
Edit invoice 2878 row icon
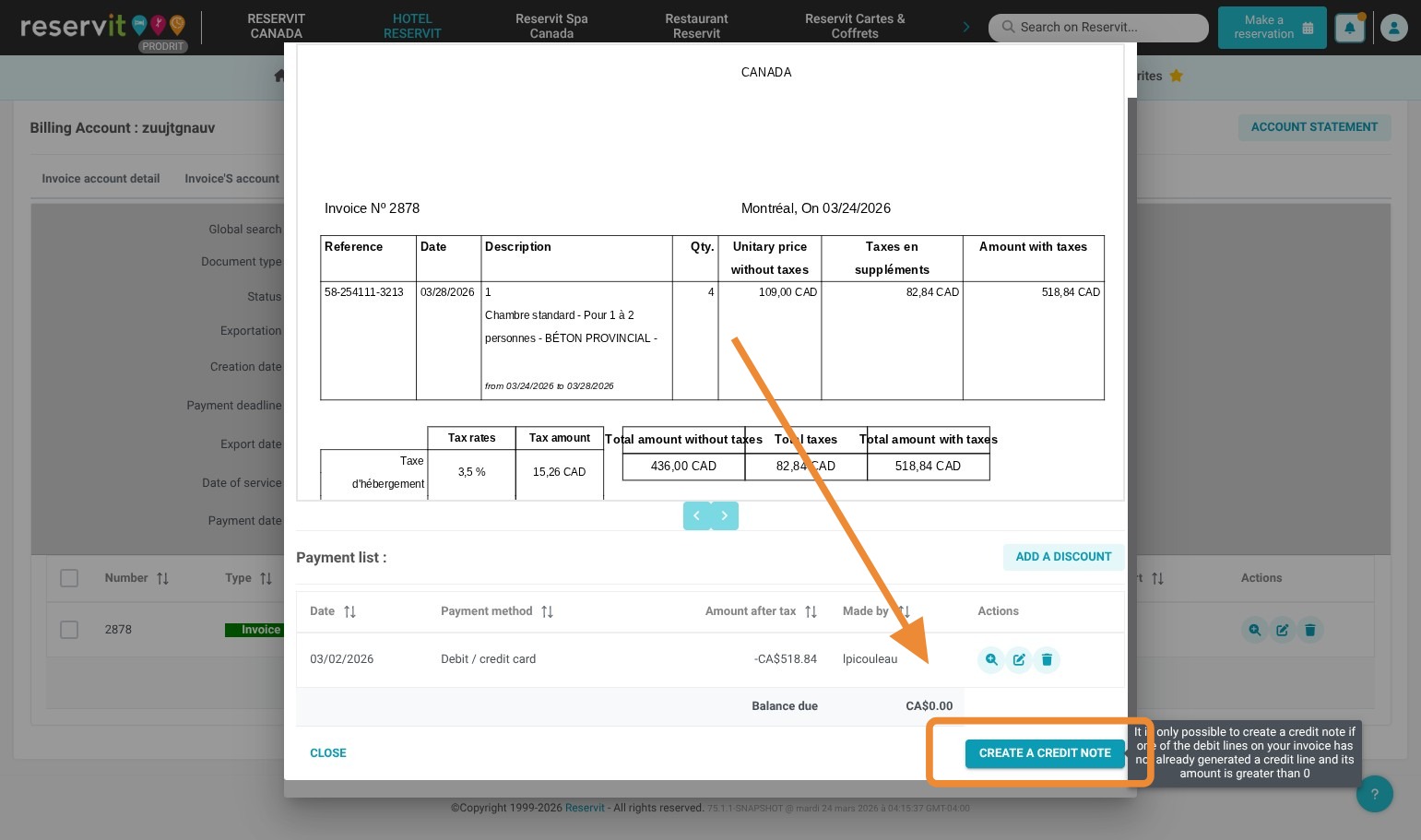pos(1282,630)
